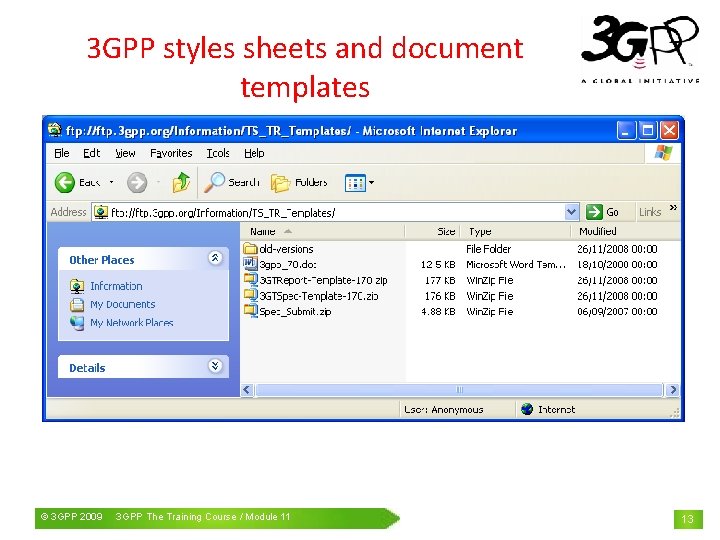The width and height of the screenshot is (720, 540).
Task: Select the 3GTReport-Template-170.zip file name
Action: (324, 280)
